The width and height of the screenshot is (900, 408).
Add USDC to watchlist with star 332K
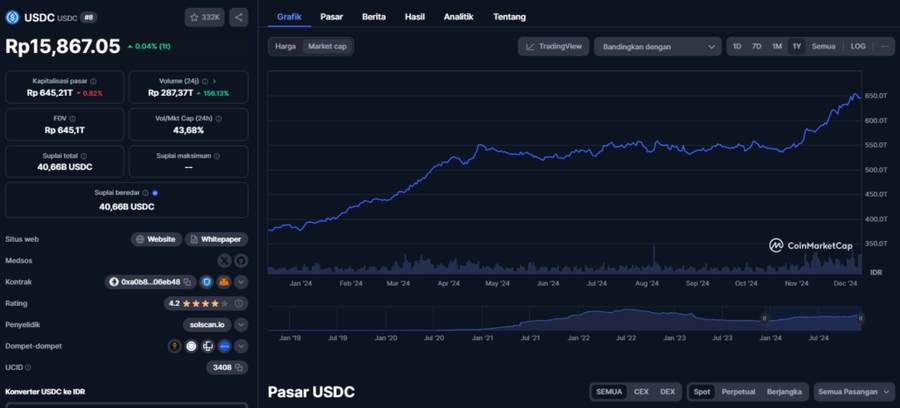point(204,18)
